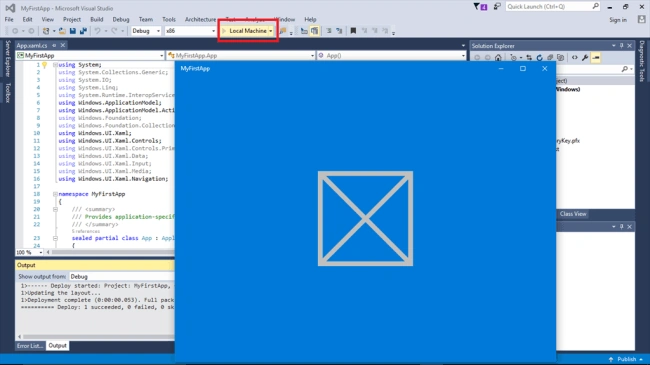Open the Project menu
The width and height of the screenshot is (650, 365).
click(72, 19)
